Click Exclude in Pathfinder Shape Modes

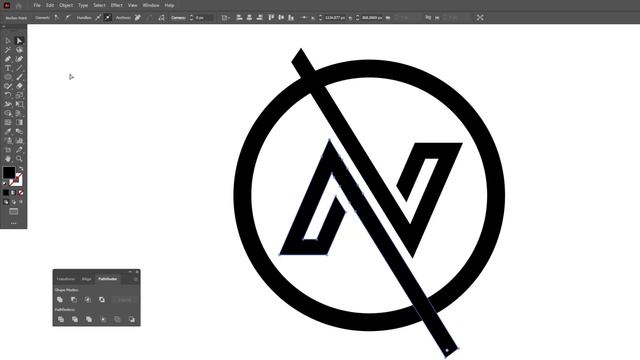[x=102, y=300]
